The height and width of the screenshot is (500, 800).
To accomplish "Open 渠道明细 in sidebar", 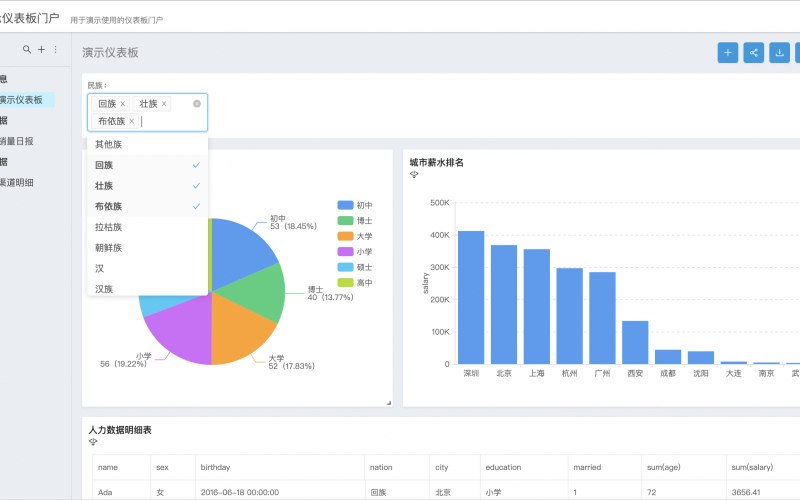I will (17, 182).
